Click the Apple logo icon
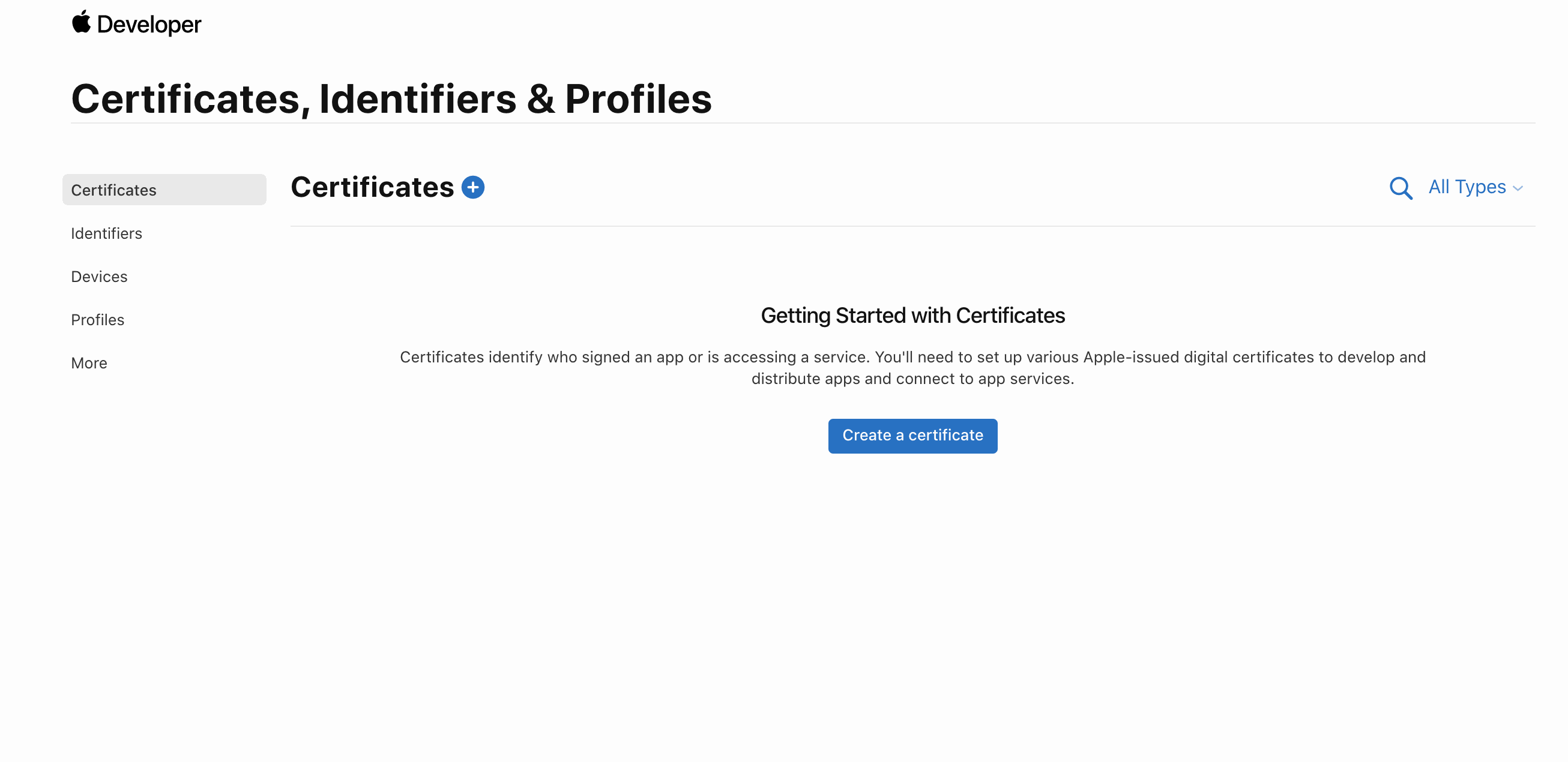 point(81,23)
